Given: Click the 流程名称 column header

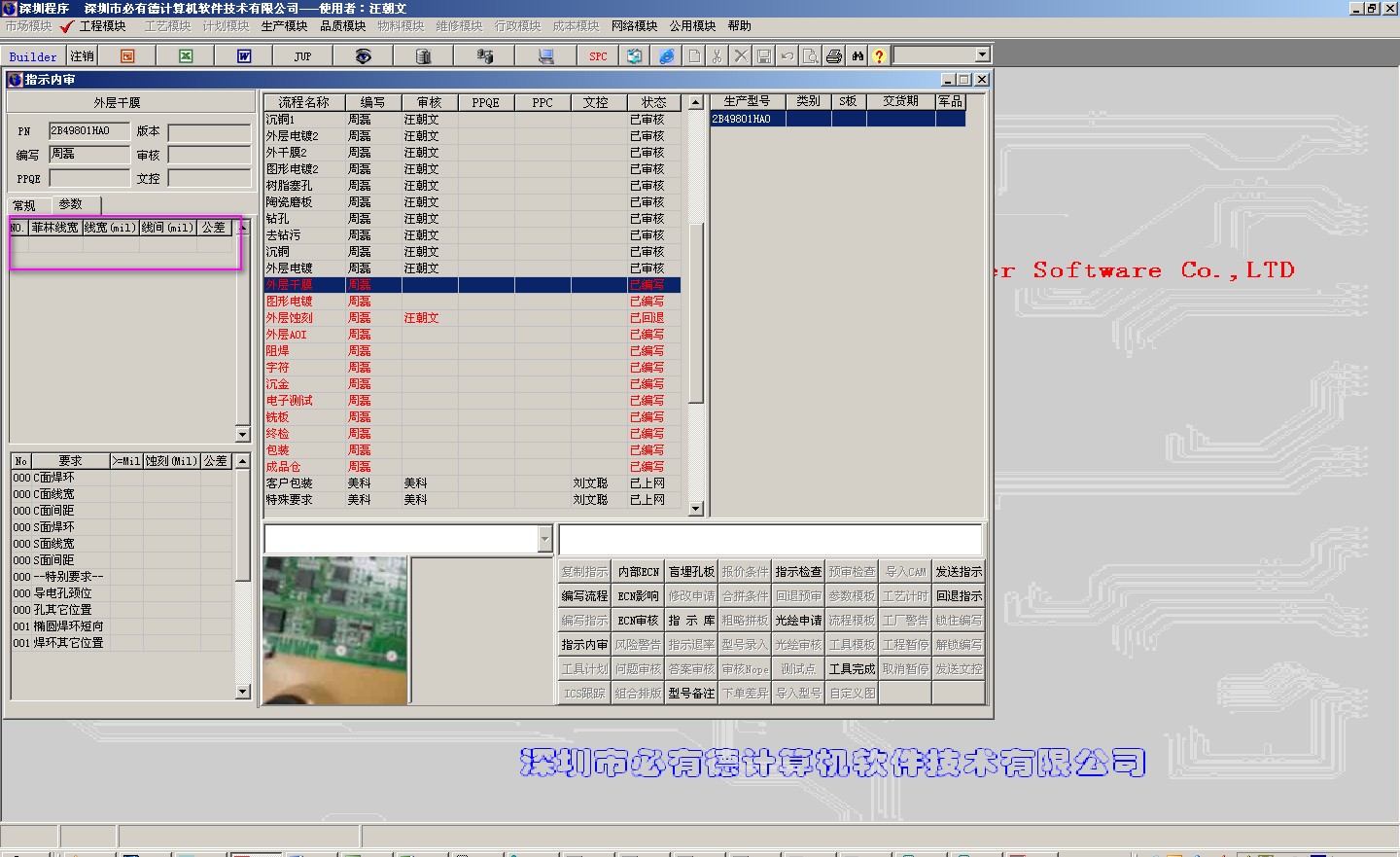Looking at the screenshot, I should click(x=303, y=102).
